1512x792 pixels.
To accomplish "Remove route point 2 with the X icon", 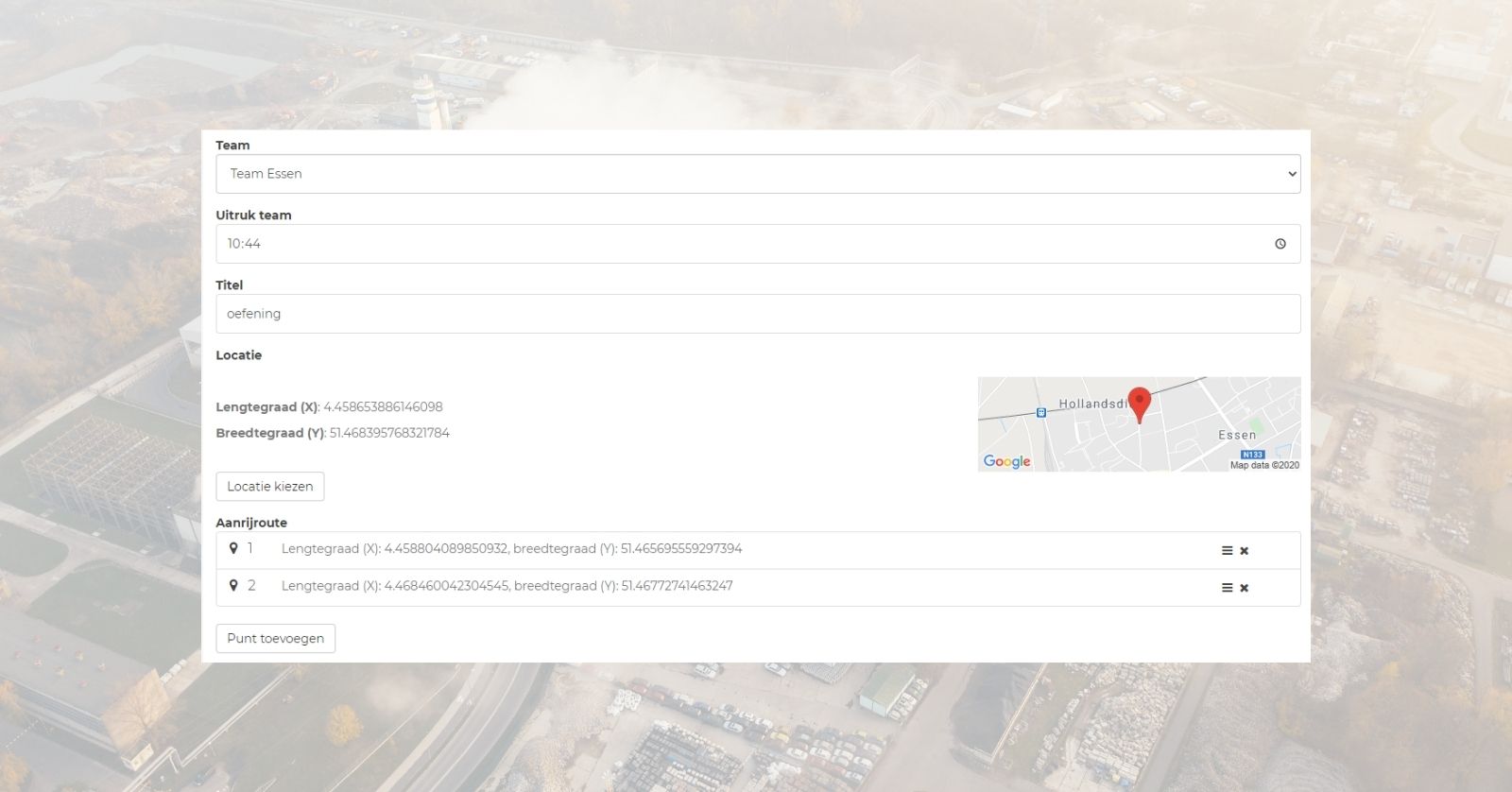I will [x=1244, y=588].
